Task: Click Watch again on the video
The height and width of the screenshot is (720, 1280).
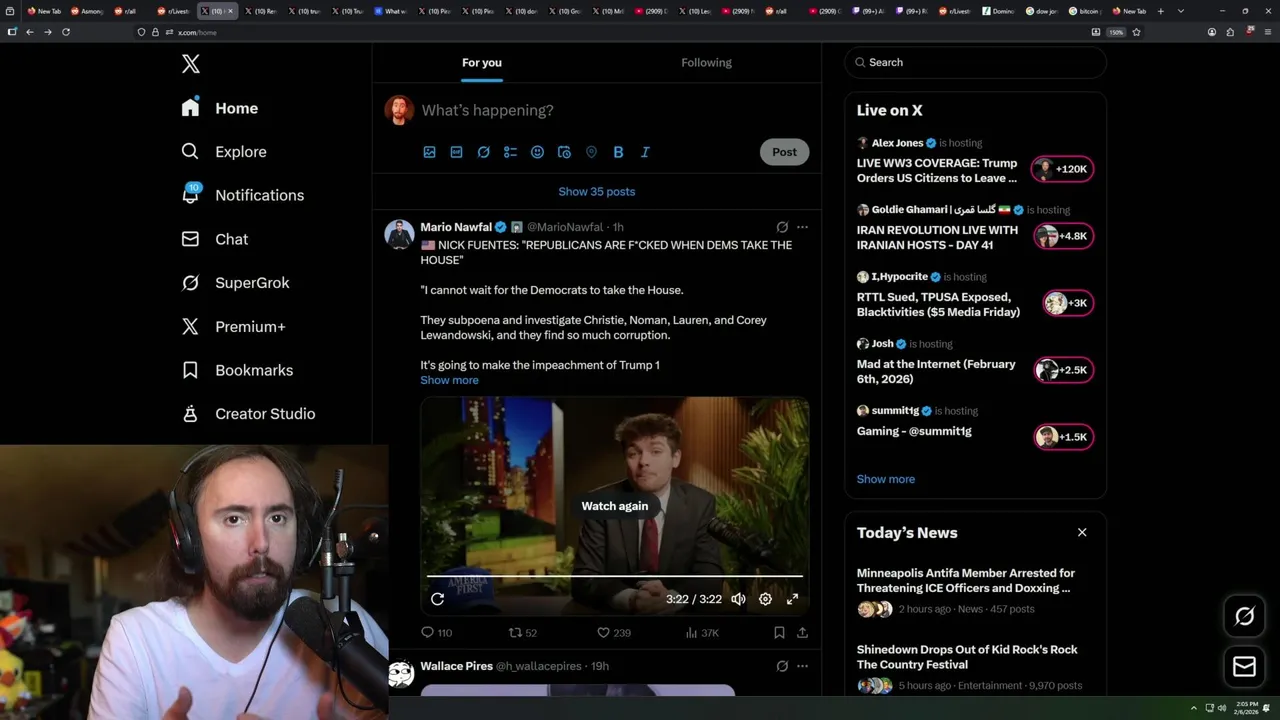Action: coord(615,506)
